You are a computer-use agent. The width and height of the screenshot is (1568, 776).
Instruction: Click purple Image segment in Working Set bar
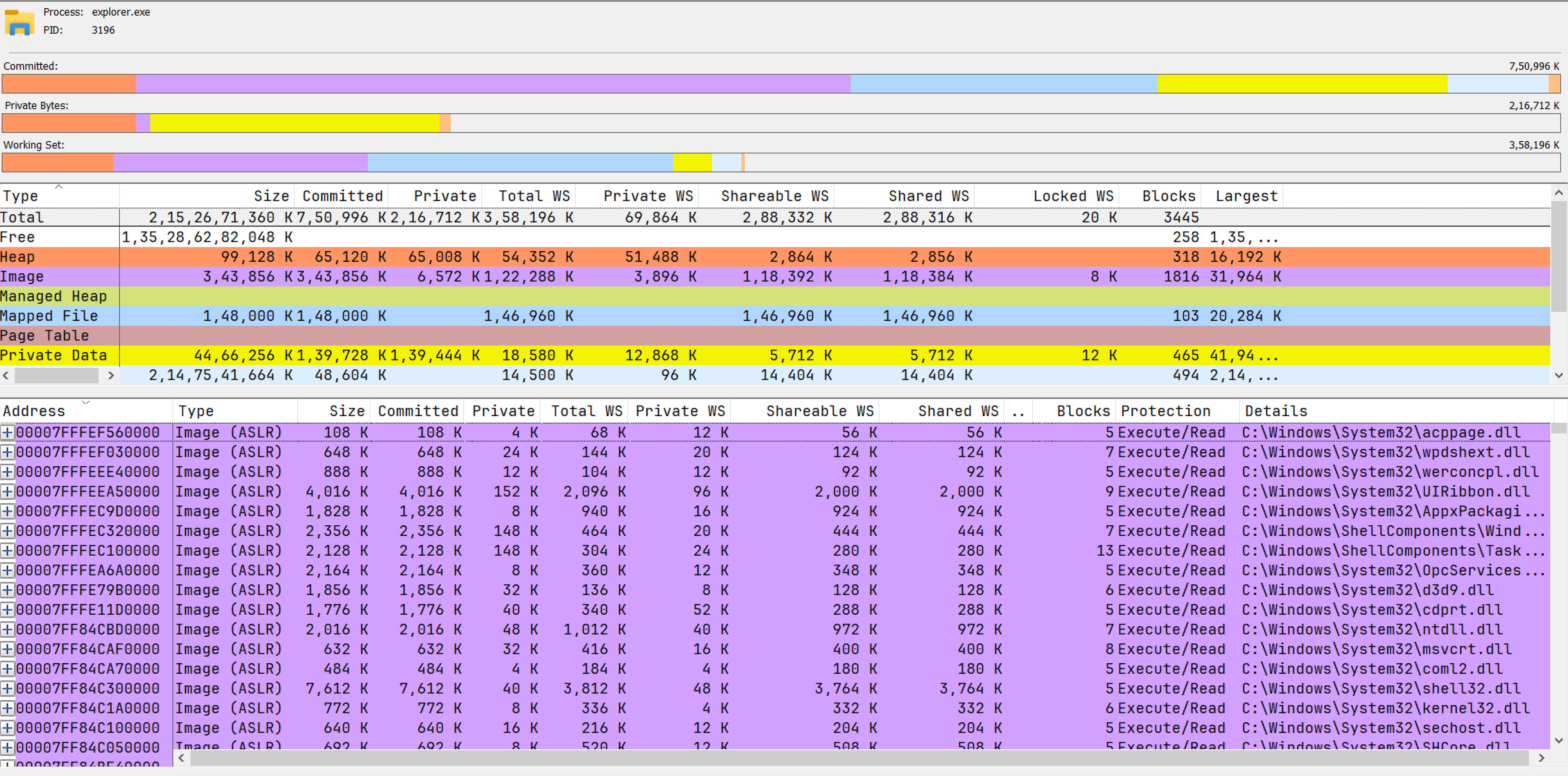tap(241, 163)
